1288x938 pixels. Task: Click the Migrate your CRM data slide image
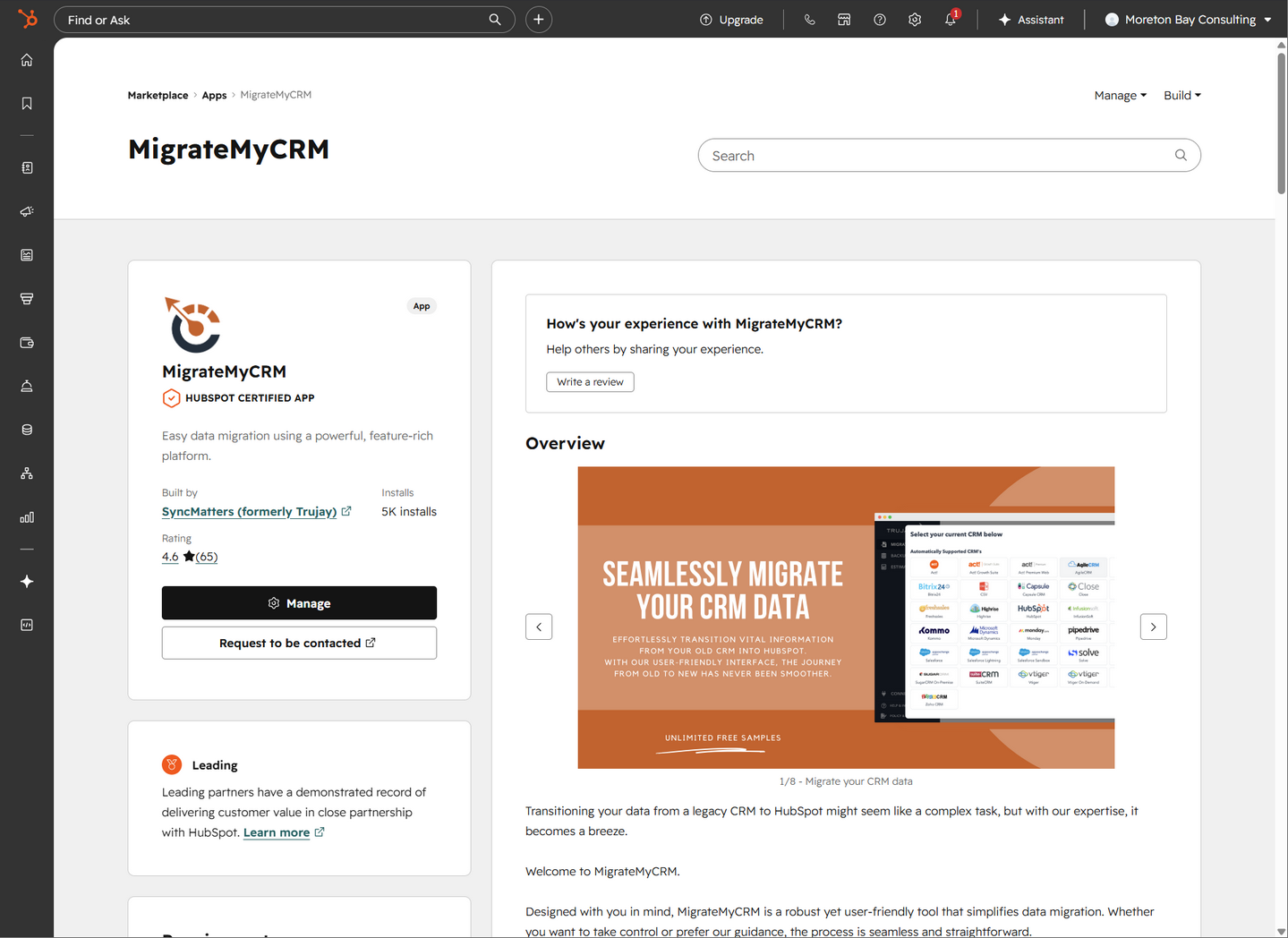(846, 618)
